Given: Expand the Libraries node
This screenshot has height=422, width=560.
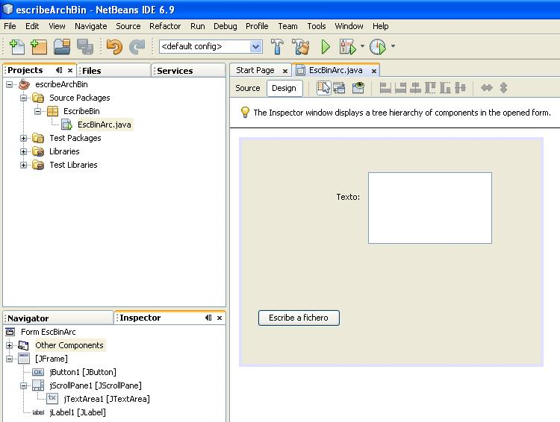Looking at the screenshot, I should tap(24, 152).
